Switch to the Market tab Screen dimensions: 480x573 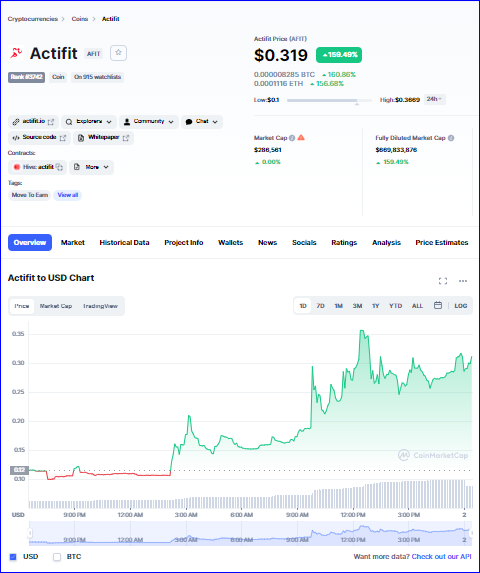coord(73,243)
